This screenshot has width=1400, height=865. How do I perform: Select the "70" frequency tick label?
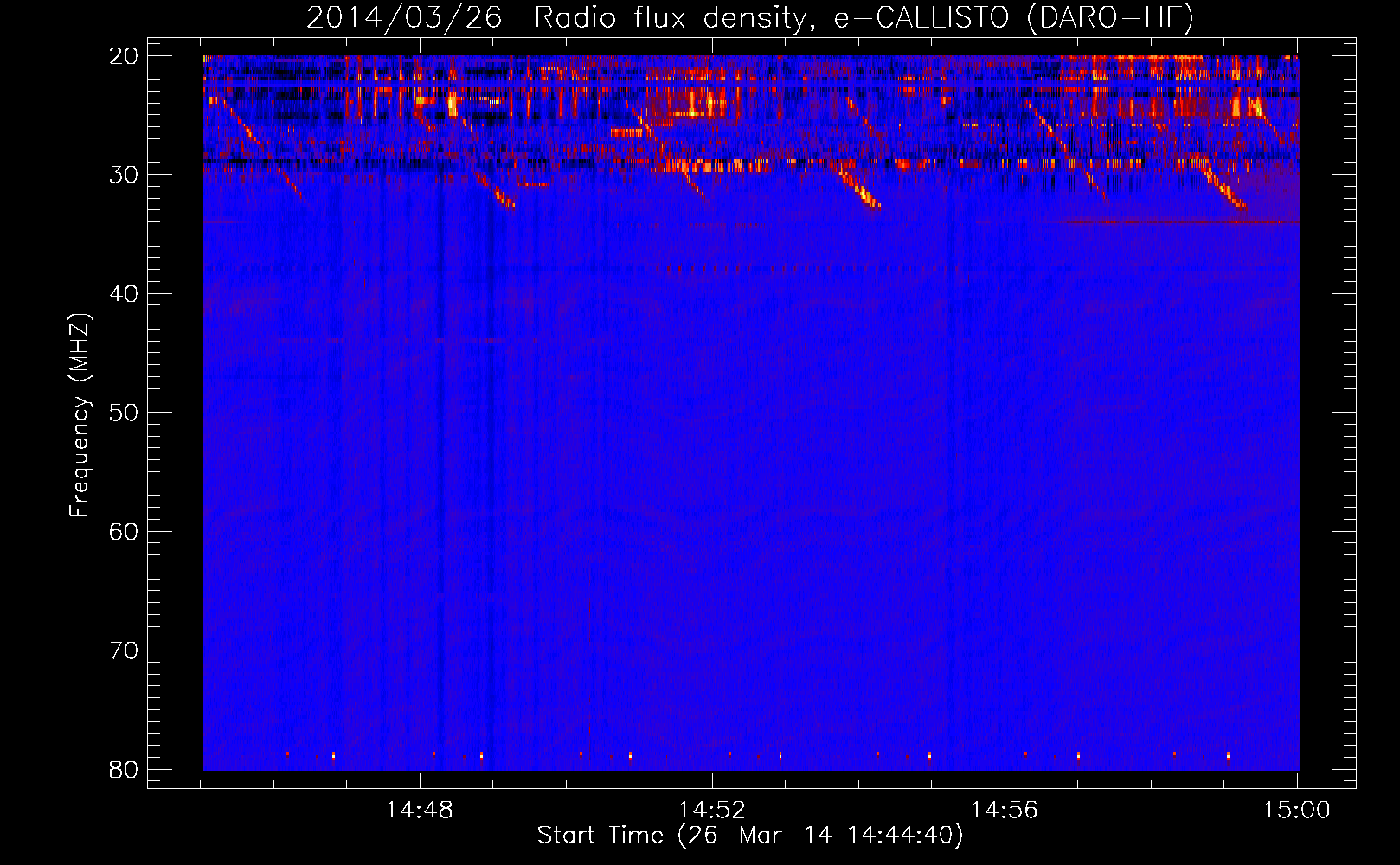tap(125, 650)
